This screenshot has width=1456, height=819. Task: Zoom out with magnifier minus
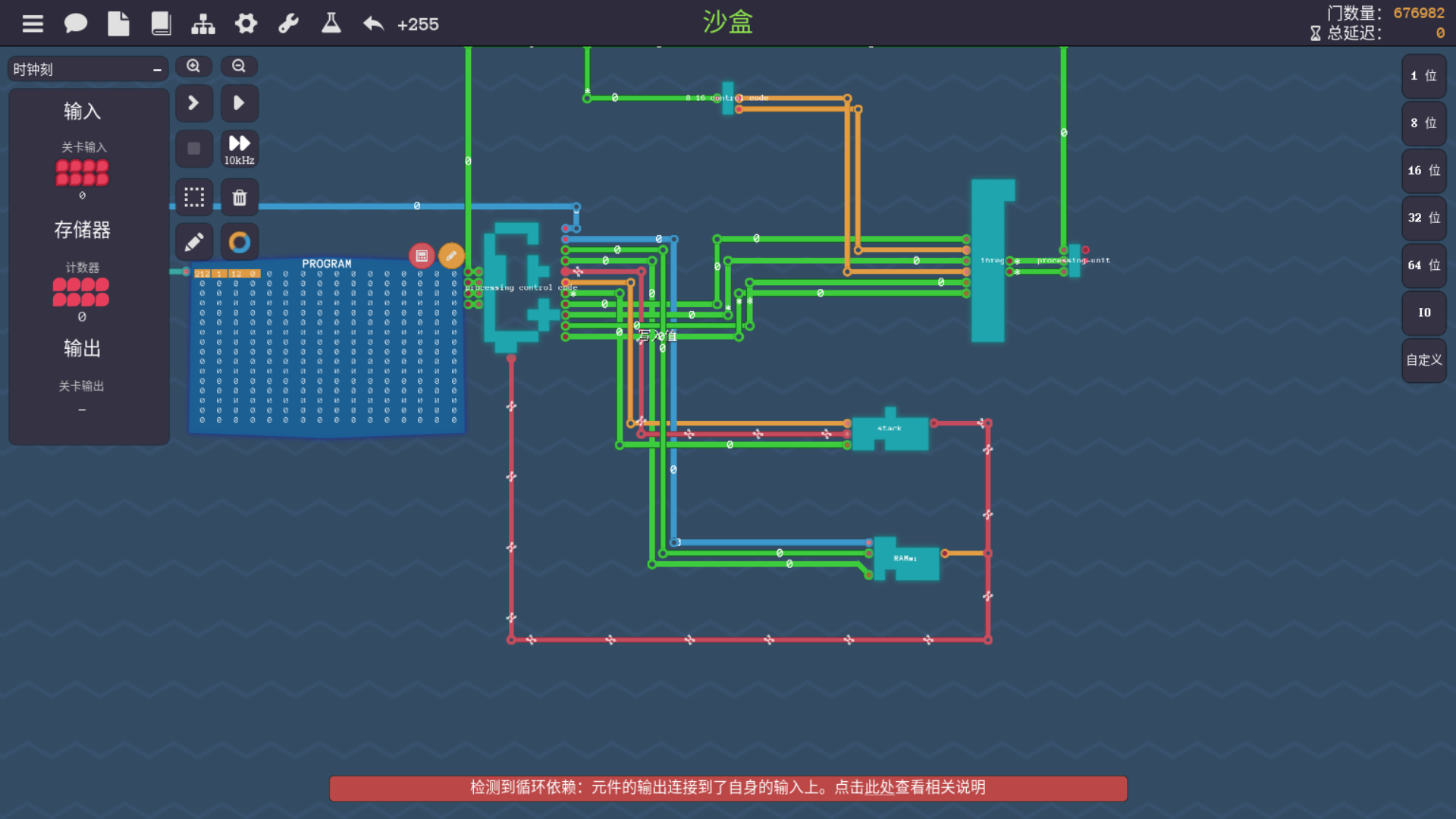tap(239, 66)
